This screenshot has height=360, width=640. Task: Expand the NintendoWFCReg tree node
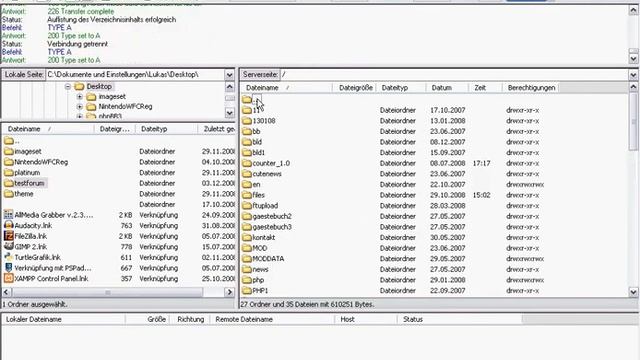pos(80,107)
